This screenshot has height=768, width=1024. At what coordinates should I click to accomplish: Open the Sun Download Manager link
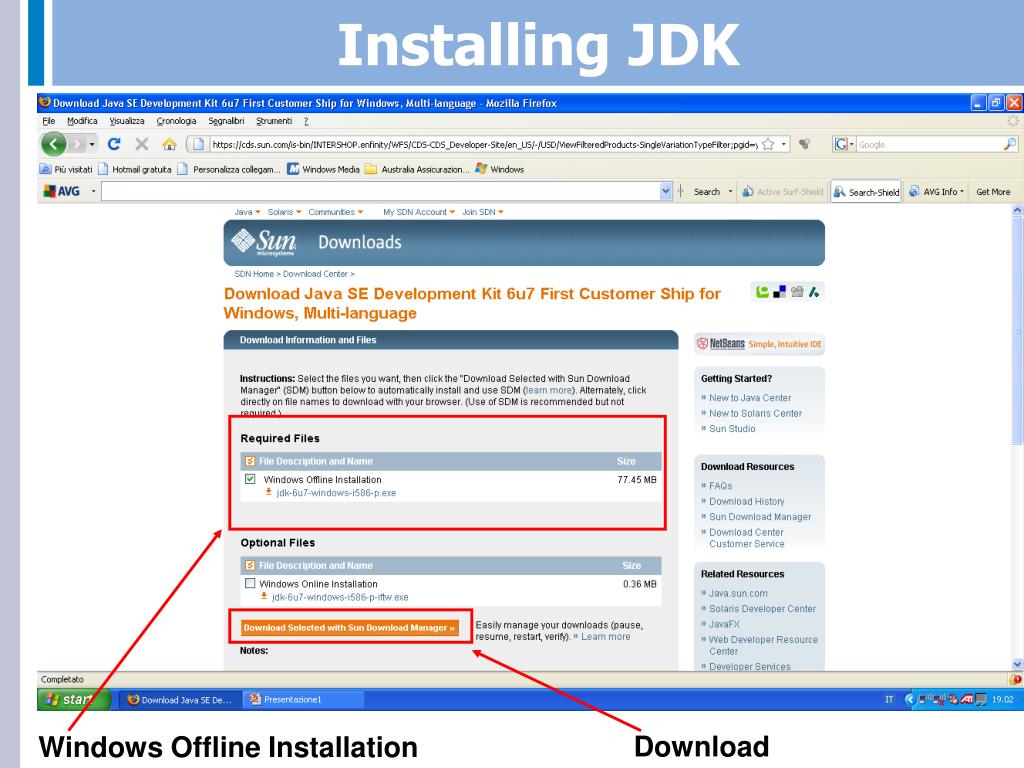[760, 517]
